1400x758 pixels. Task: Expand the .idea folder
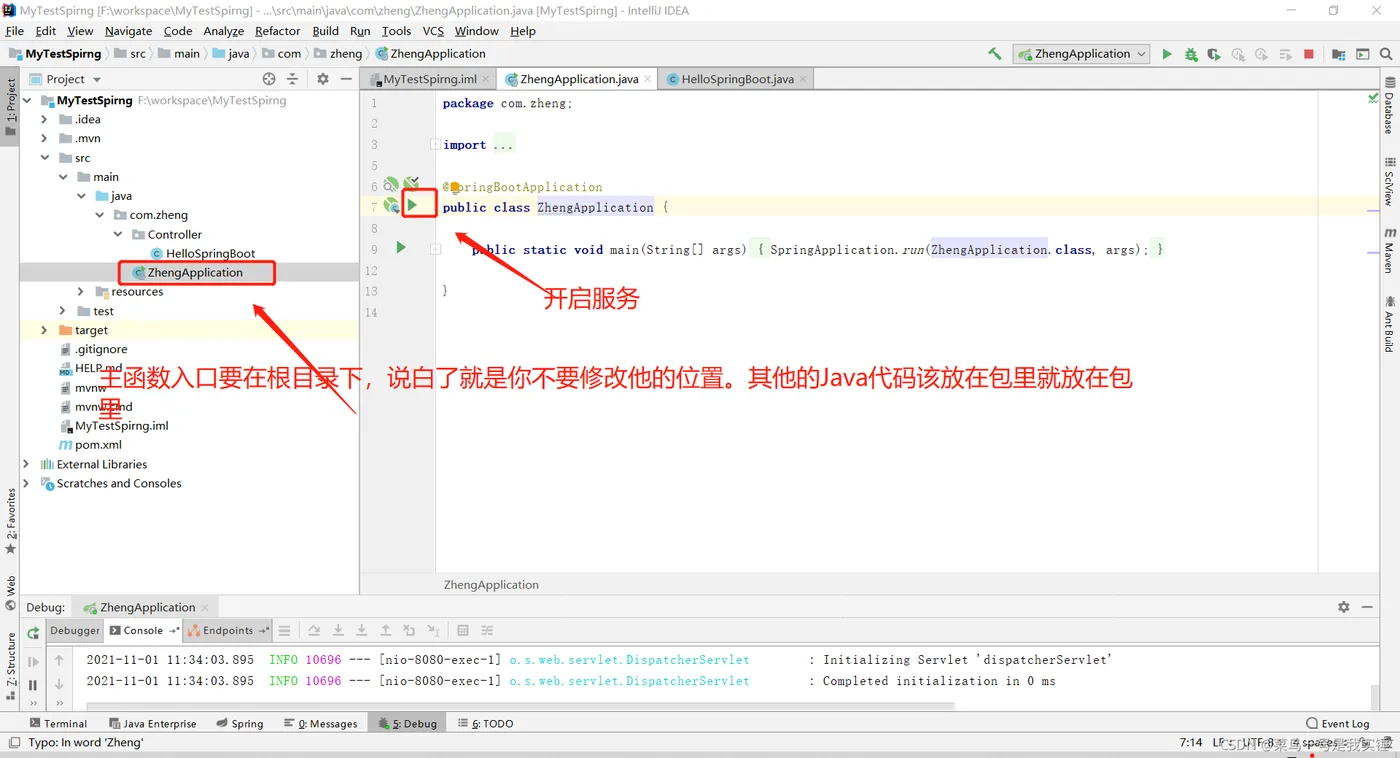44,119
